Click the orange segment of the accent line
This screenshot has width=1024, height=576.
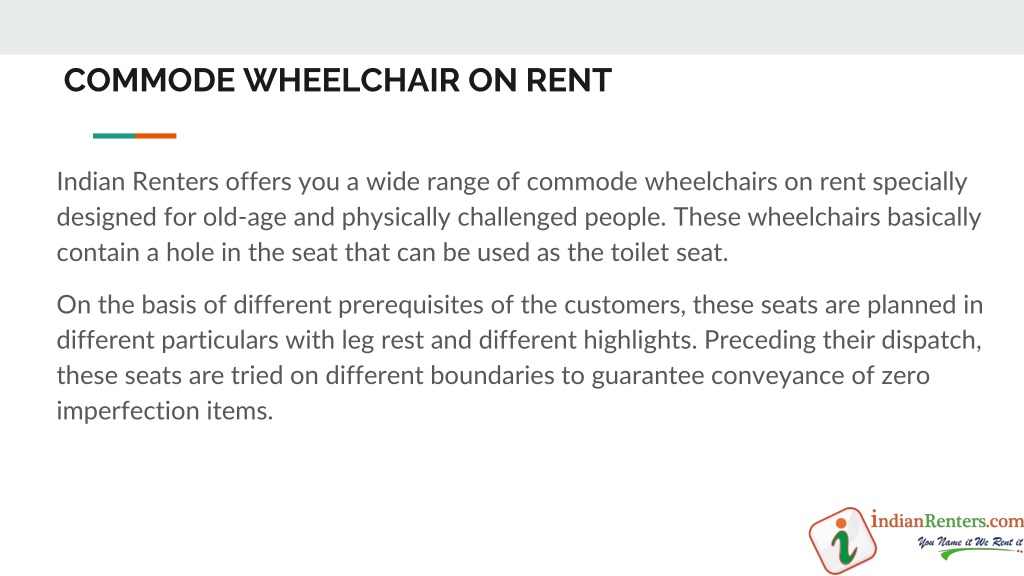click(155, 136)
